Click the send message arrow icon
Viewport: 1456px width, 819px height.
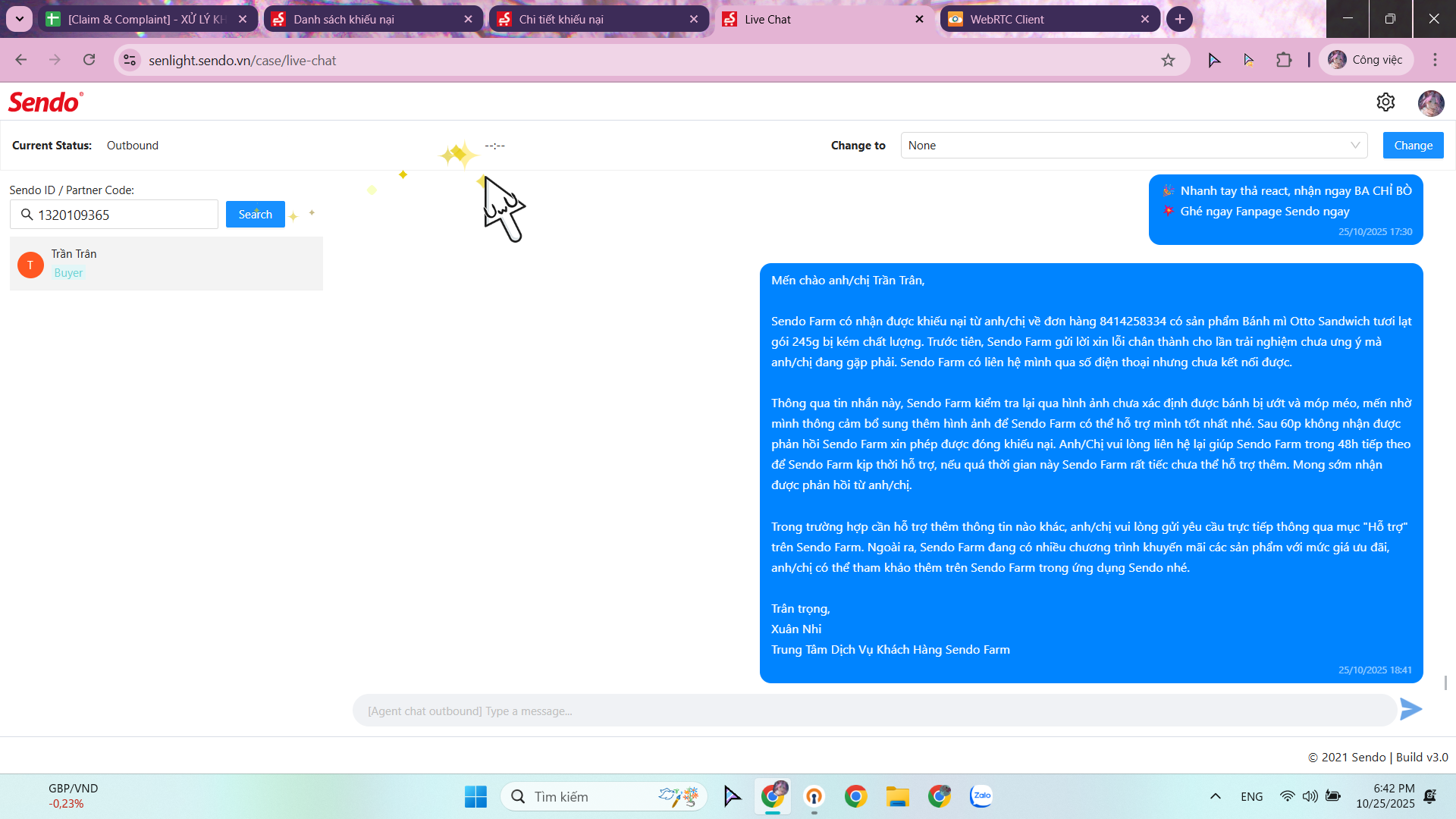coord(1410,710)
